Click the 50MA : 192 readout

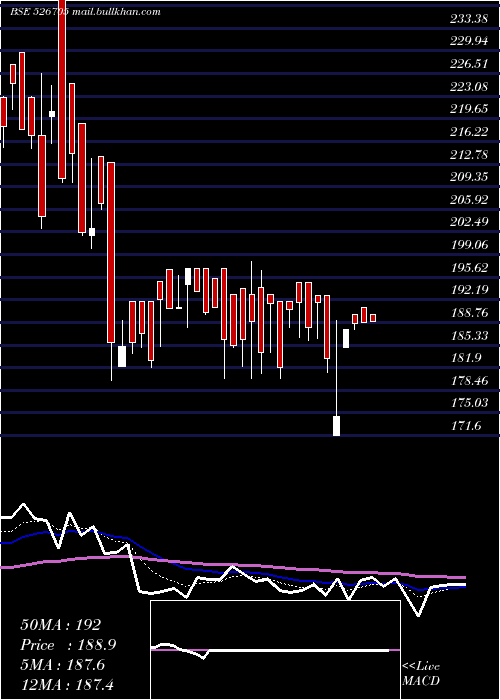(x=61, y=625)
